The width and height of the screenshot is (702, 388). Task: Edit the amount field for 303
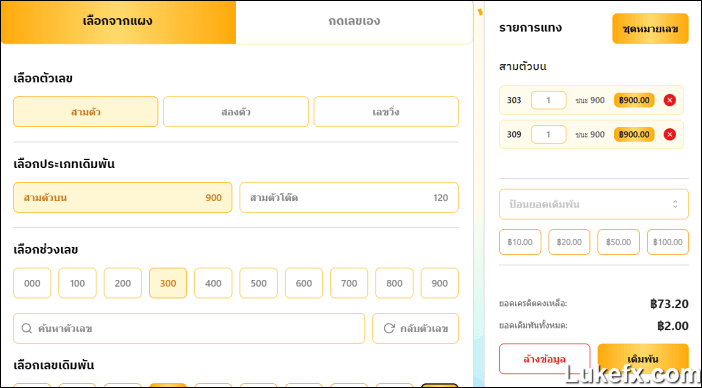548,100
